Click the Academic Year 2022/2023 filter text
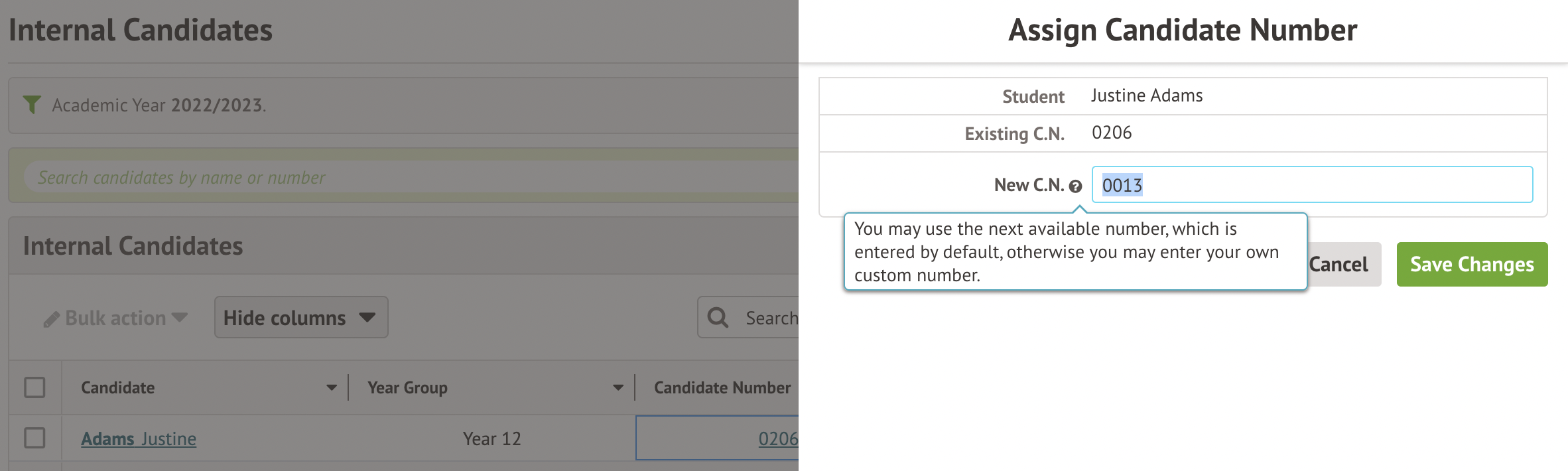This screenshot has width=1568, height=471. click(159, 105)
